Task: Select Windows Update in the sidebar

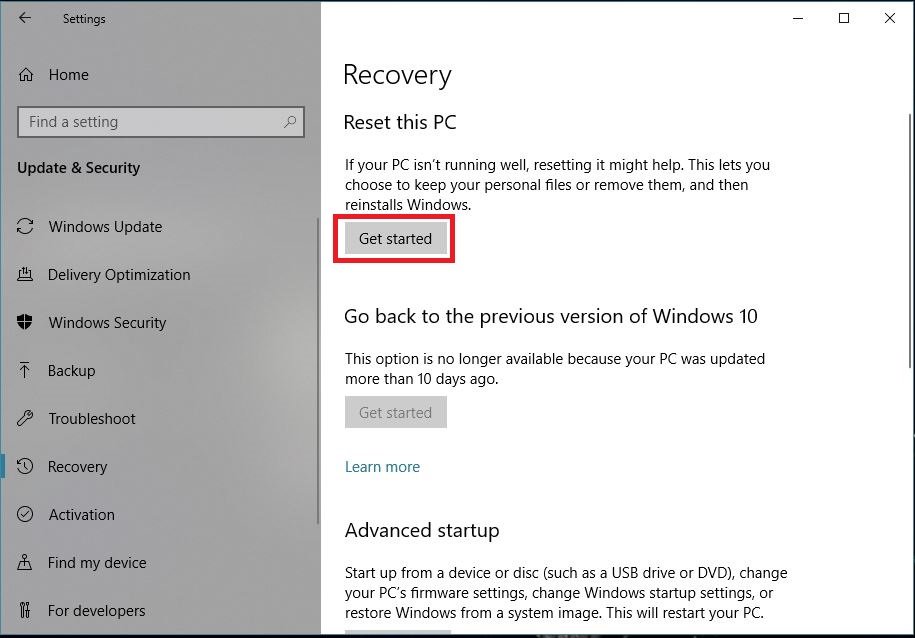Action: coord(105,227)
